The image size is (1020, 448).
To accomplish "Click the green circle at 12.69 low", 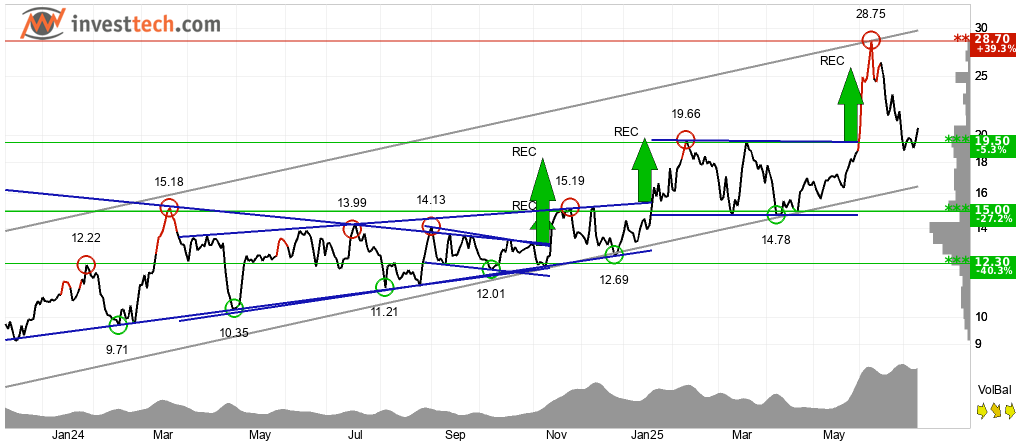I will click(614, 255).
